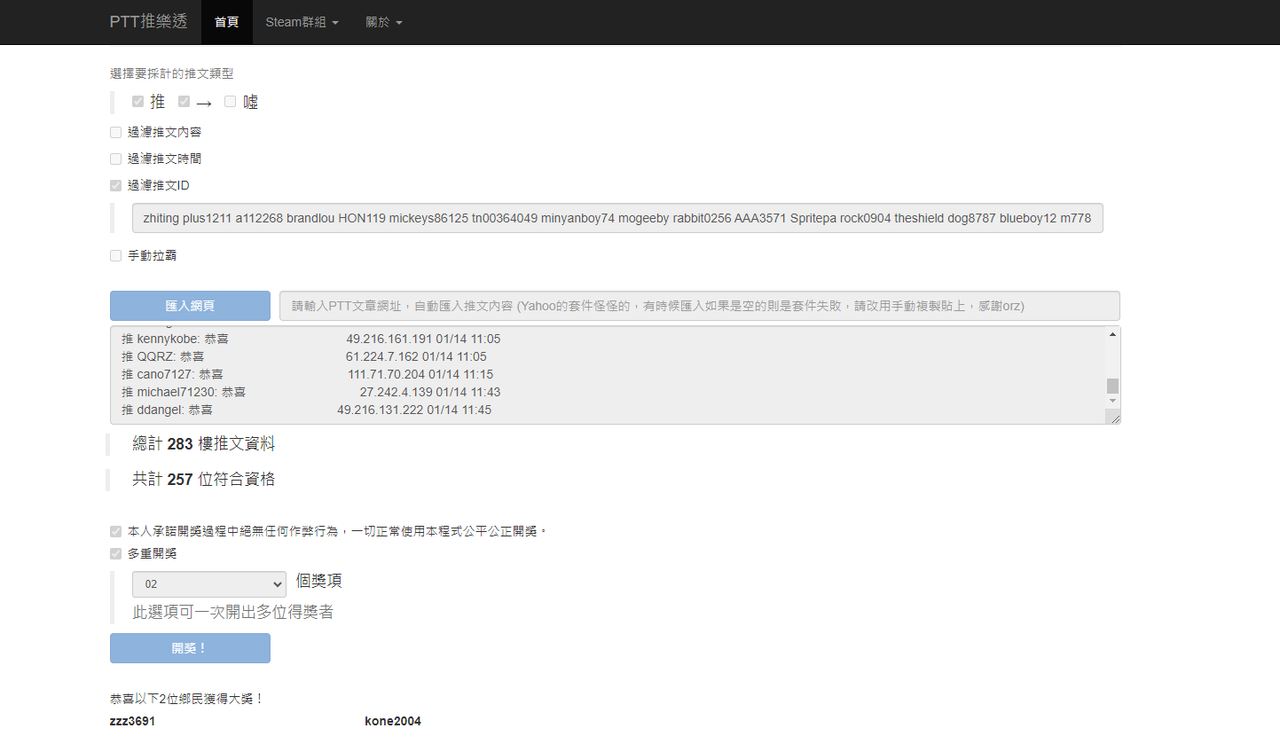This screenshot has width=1280, height=742.
Task: Click the kennykobe comment row
Action: (311, 339)
